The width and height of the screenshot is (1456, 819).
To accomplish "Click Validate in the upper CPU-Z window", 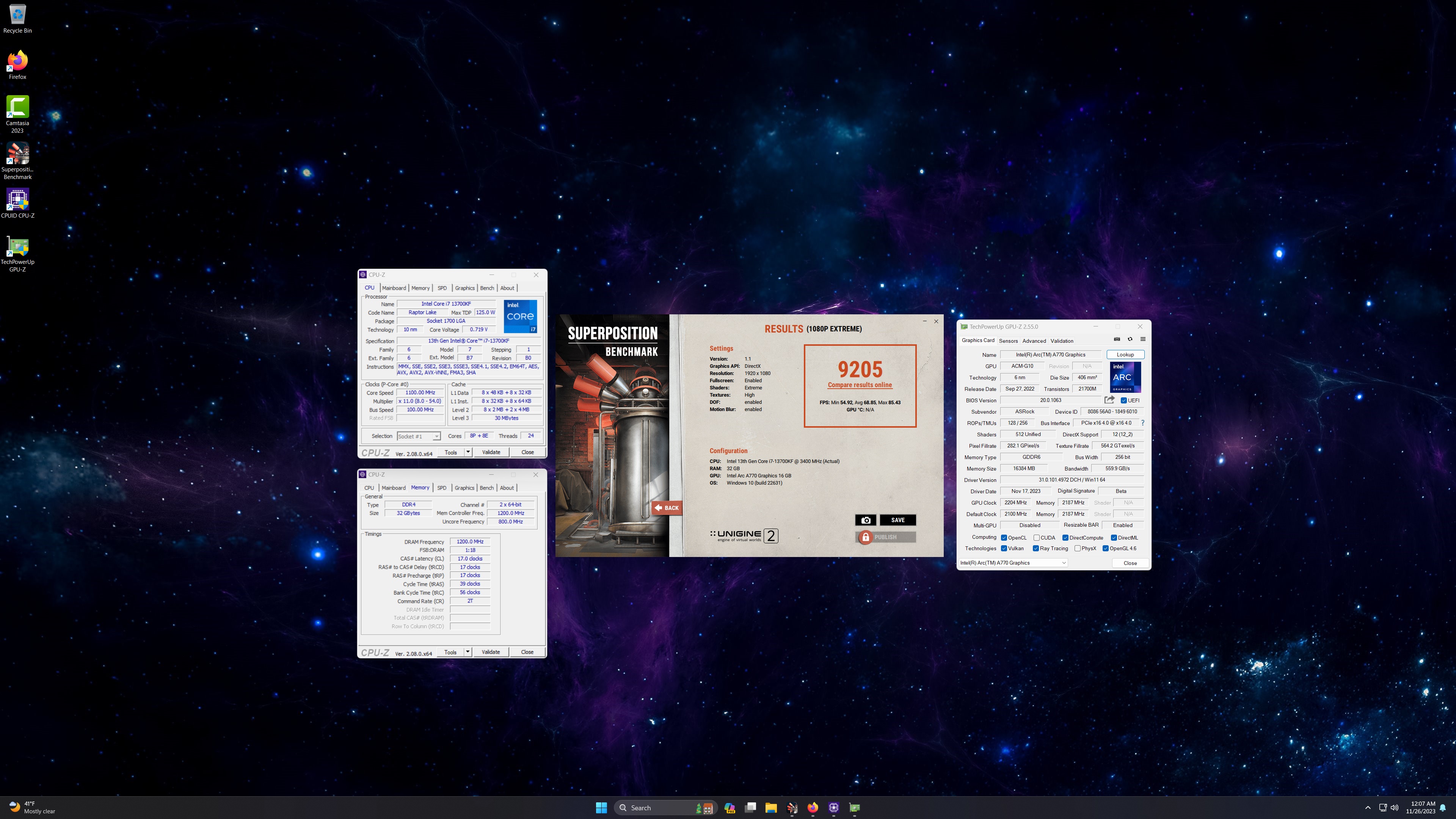I will click(491, 452).
